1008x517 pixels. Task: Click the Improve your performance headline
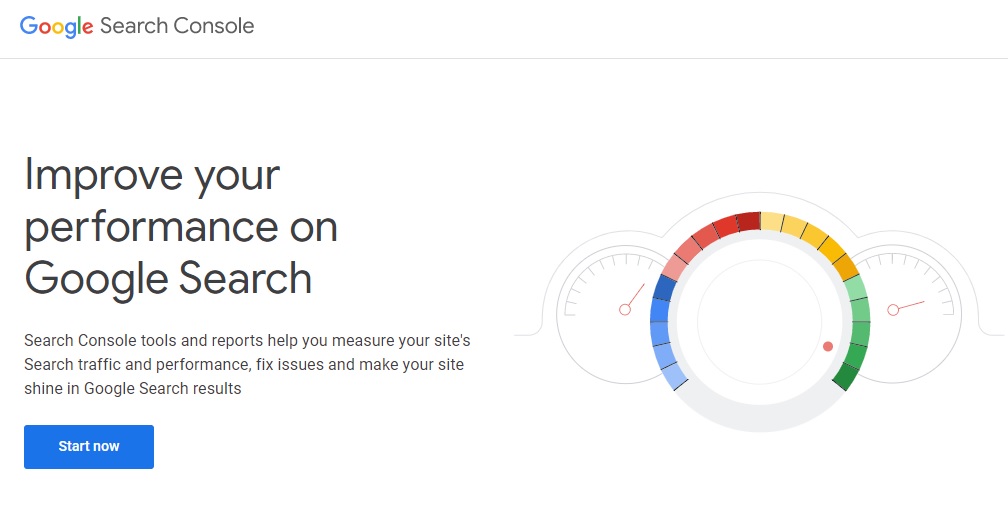[181, 226]
